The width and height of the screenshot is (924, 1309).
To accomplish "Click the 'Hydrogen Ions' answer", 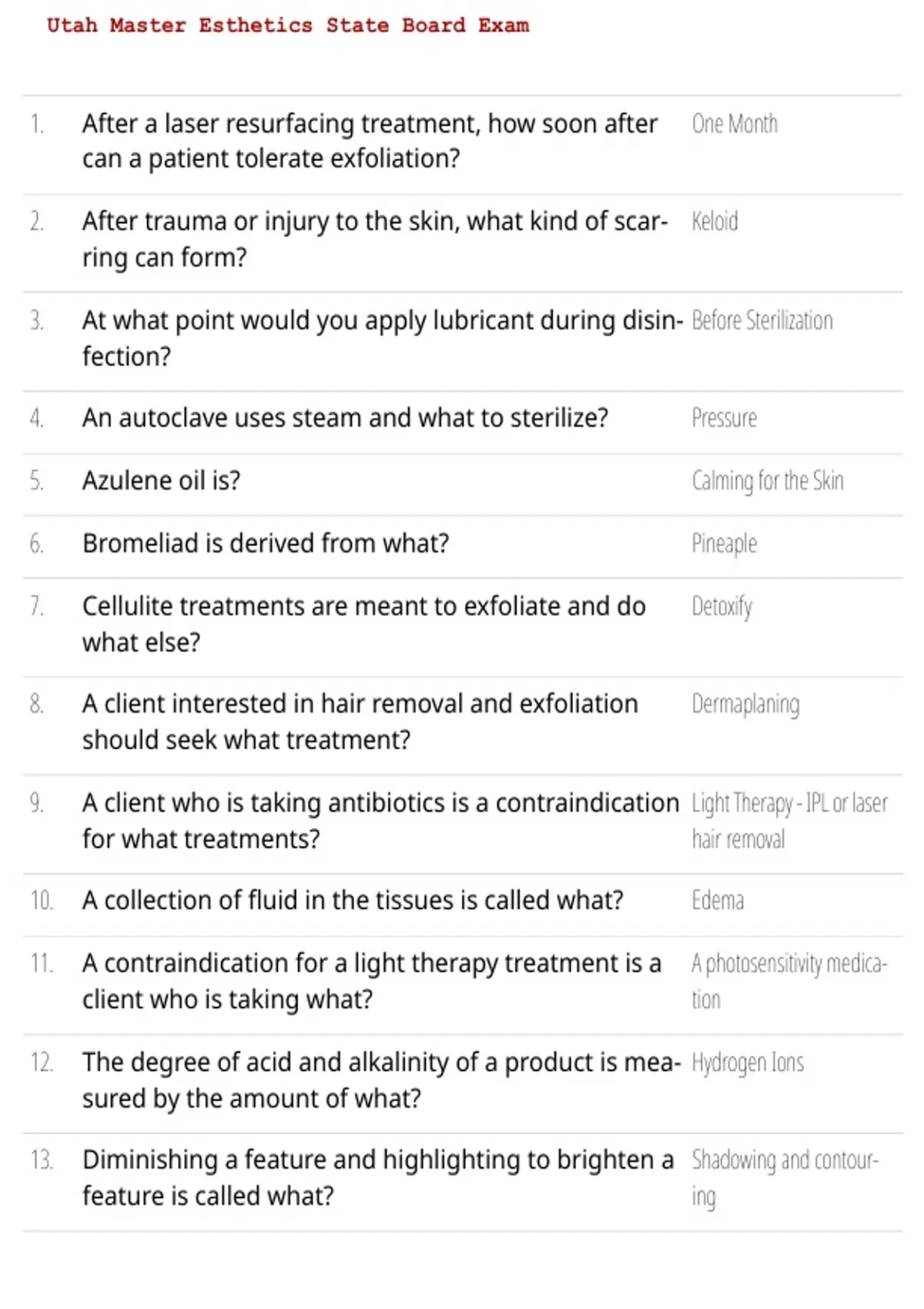I will [748, 1064].
